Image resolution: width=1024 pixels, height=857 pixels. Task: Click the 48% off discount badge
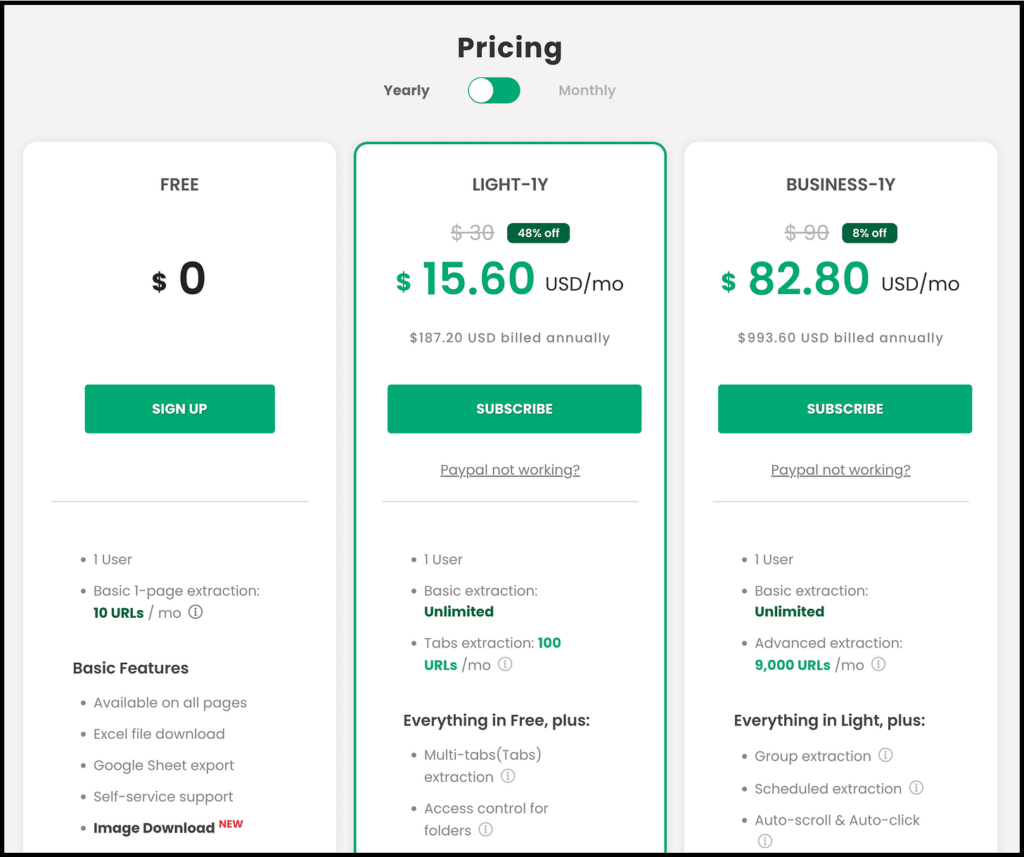(538, 232)
